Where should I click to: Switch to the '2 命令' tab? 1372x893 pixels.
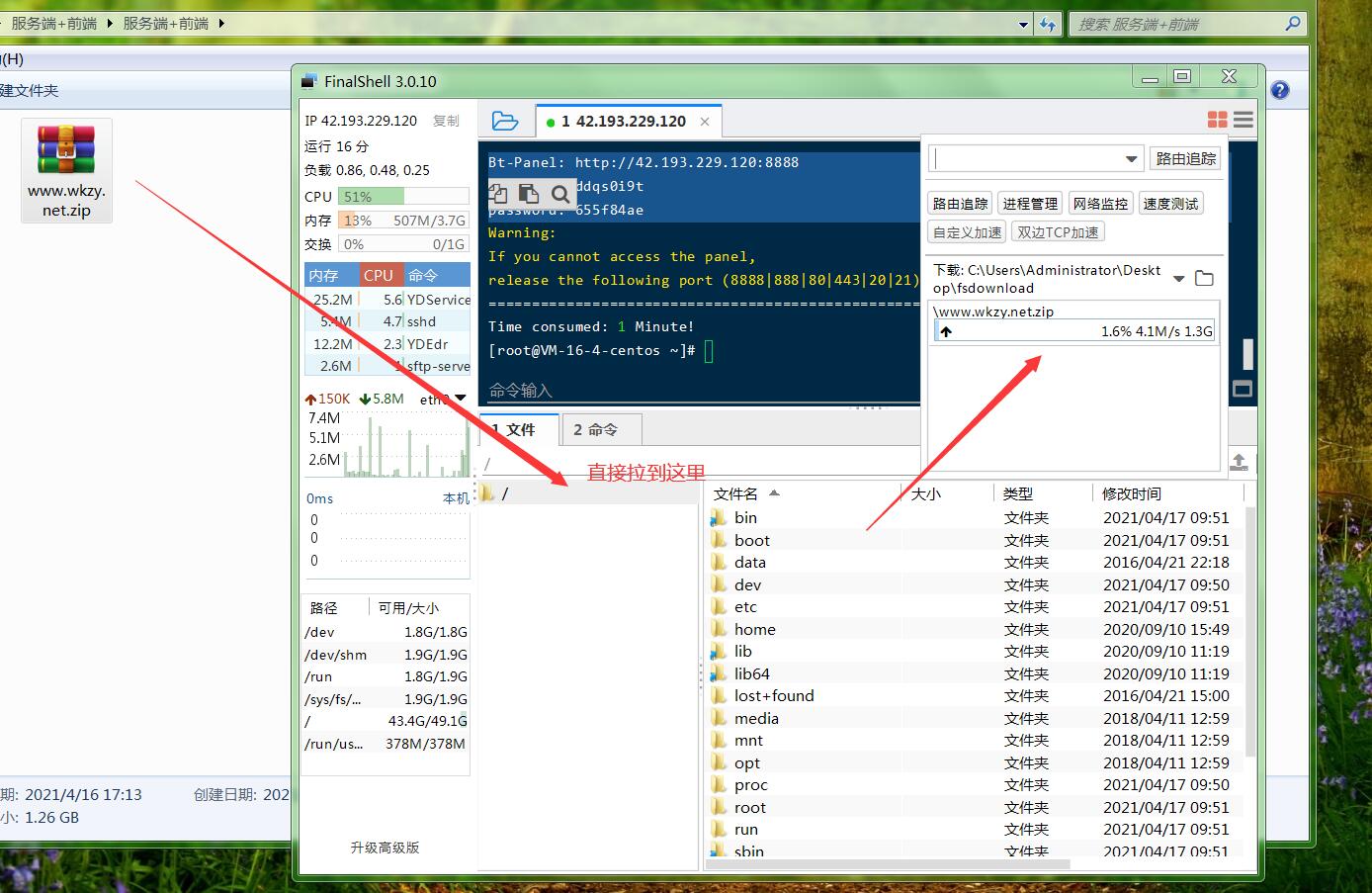pos(596,430)
